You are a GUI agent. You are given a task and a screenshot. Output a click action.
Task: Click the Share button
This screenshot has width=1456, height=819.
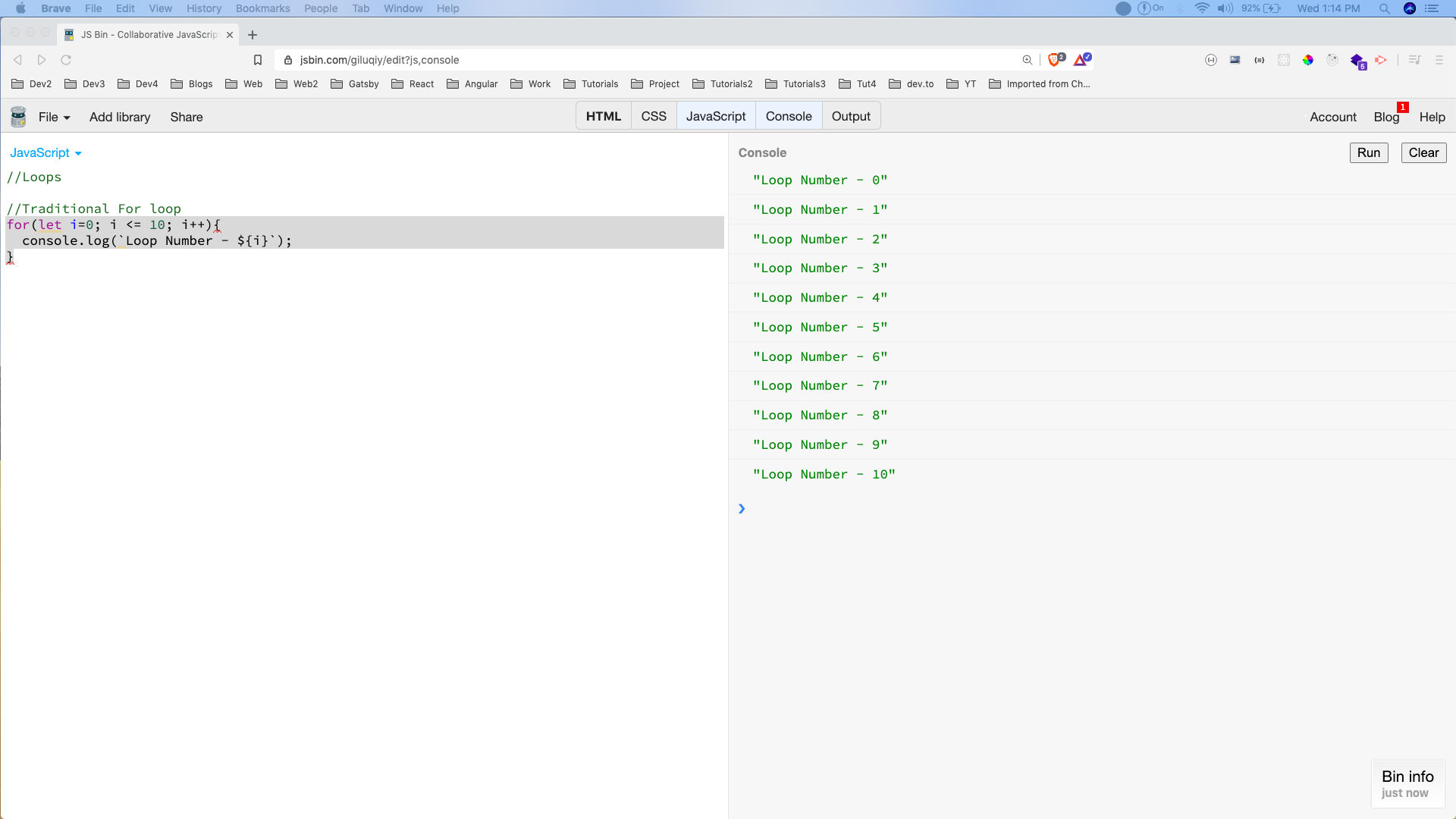coord(187,117)
